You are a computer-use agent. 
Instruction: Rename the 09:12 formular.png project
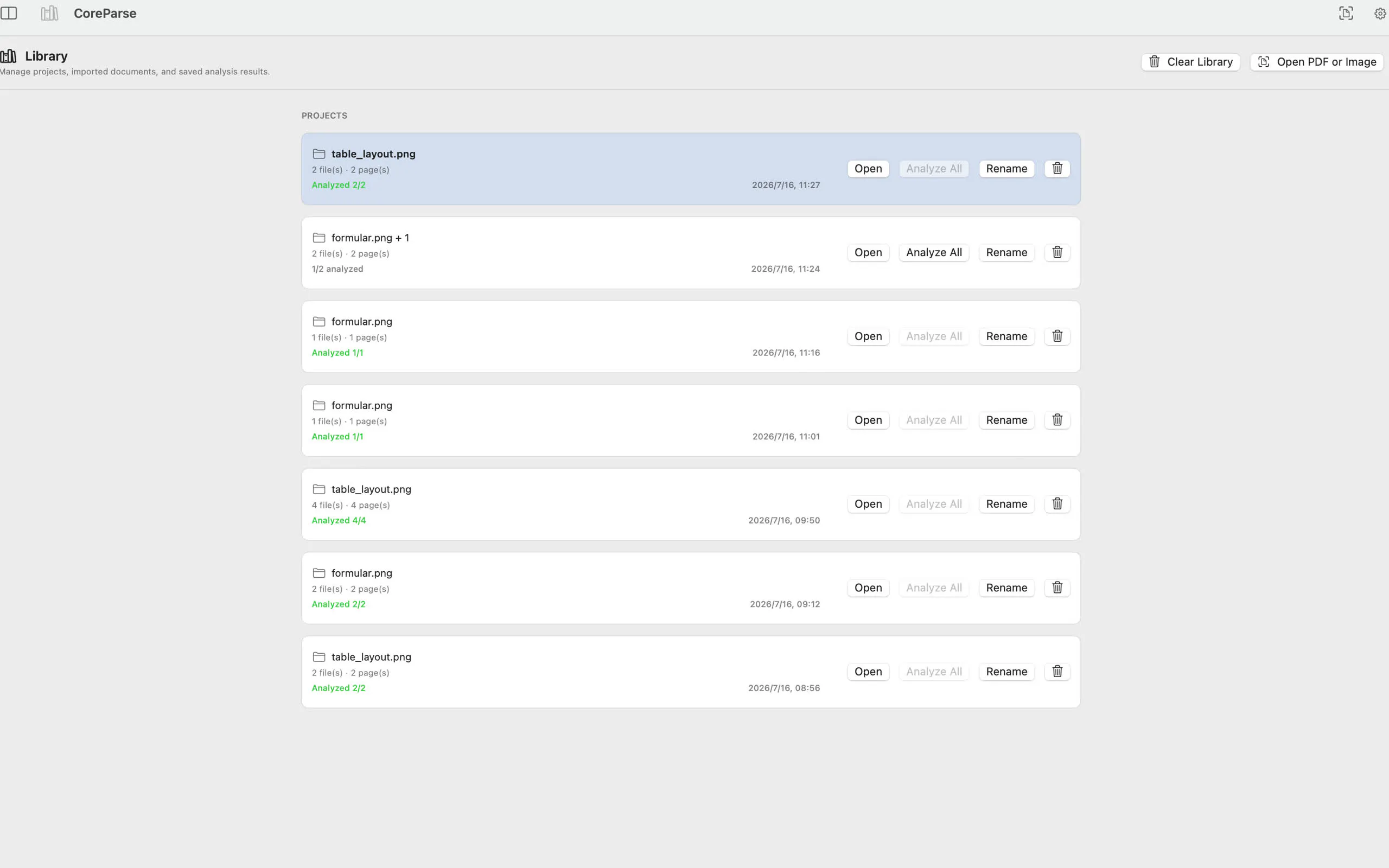click(x=1006, y=588)
